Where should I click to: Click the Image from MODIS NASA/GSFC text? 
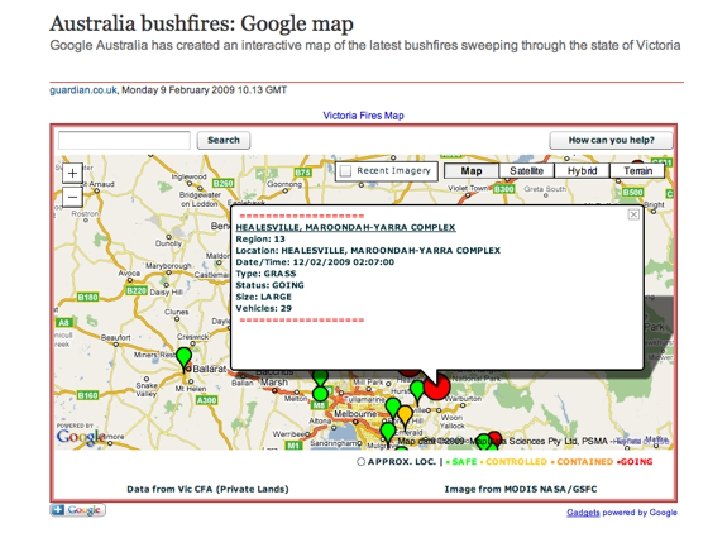[521, 489]
